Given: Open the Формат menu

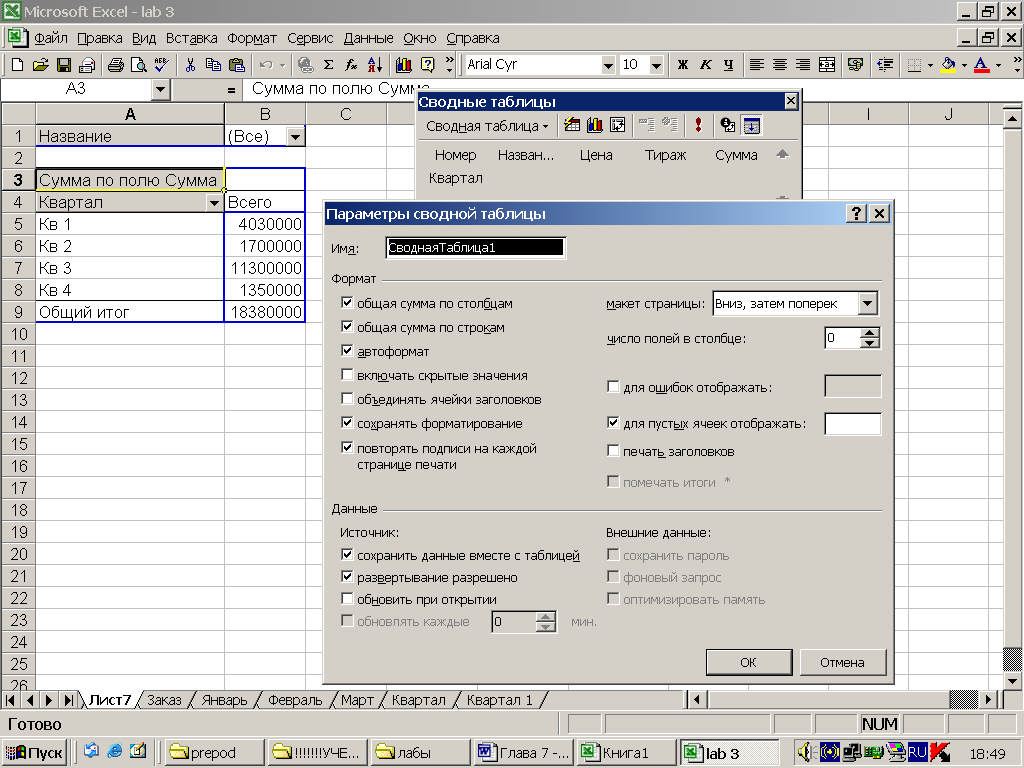Looking at the screenshot, I should (x=251, y=39).
